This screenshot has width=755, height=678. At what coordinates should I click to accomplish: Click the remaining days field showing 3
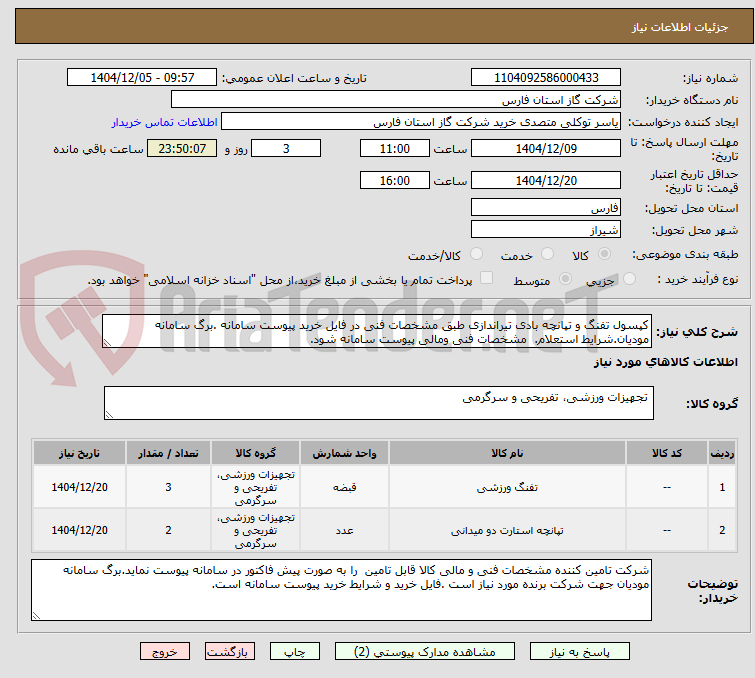(286, 148)
